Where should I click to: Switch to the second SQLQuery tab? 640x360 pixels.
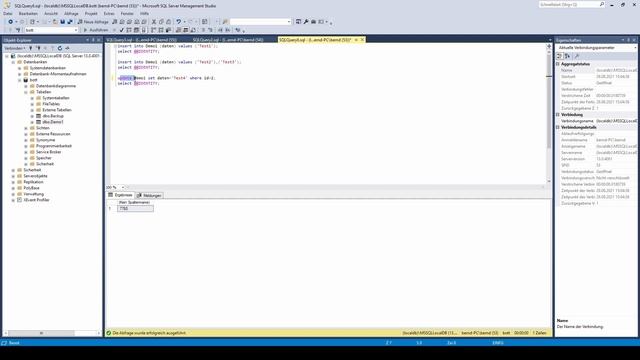[228, 40]
